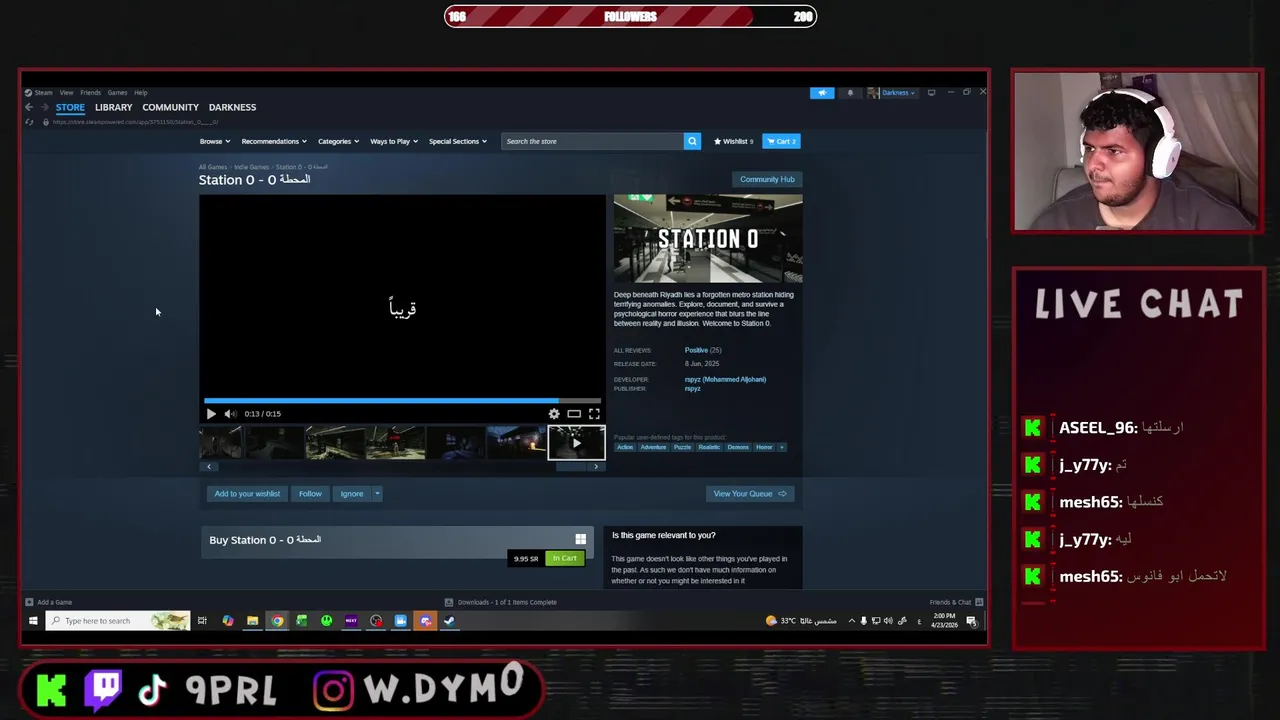Click the Action tag

(x=625, y=447)
